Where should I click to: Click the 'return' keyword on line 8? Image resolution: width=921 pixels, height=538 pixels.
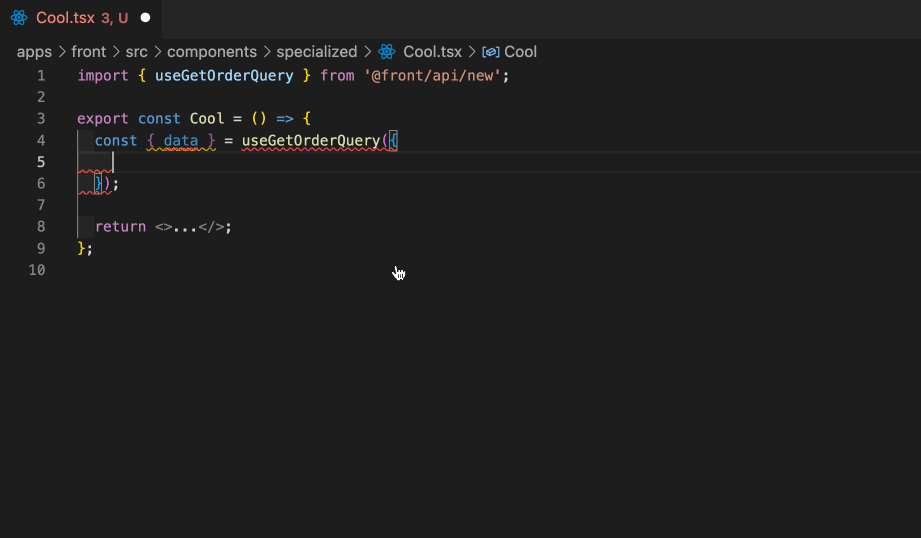tap(120, 227)
